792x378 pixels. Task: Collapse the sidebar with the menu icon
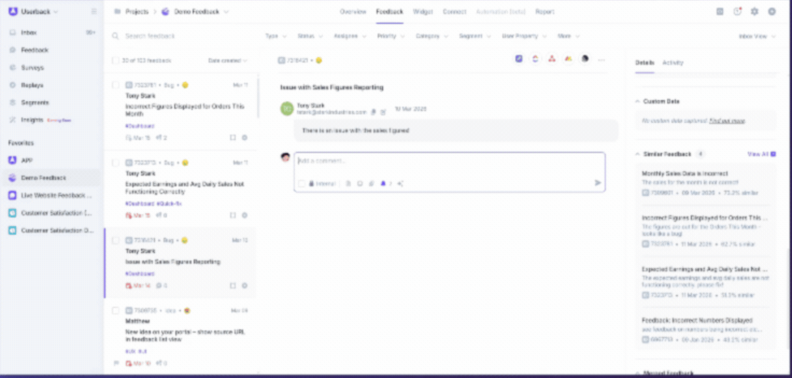pyautogui.click(x=93, y=12)
